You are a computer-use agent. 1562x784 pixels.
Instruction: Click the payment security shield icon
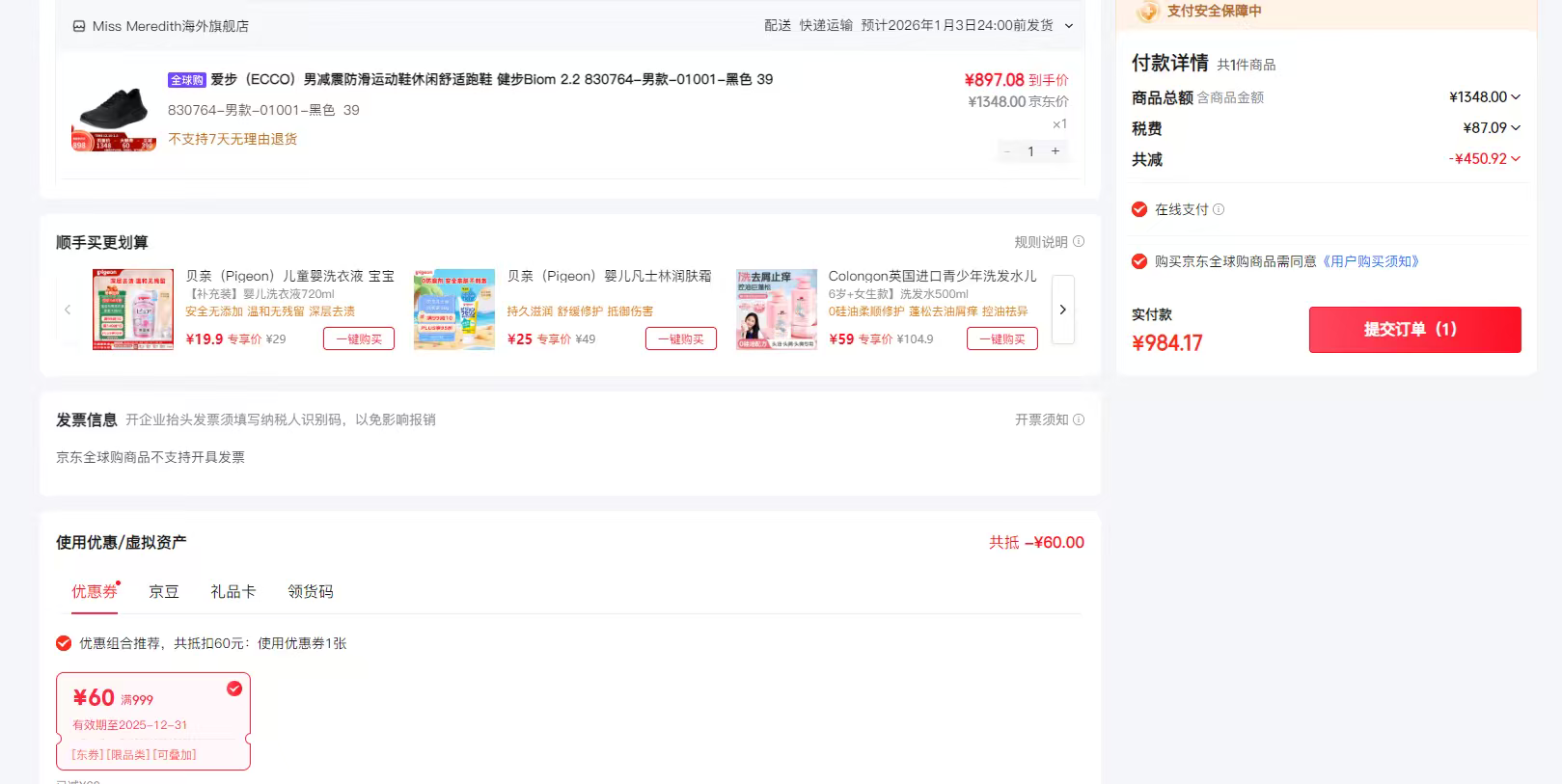(x=1147, y=12)
